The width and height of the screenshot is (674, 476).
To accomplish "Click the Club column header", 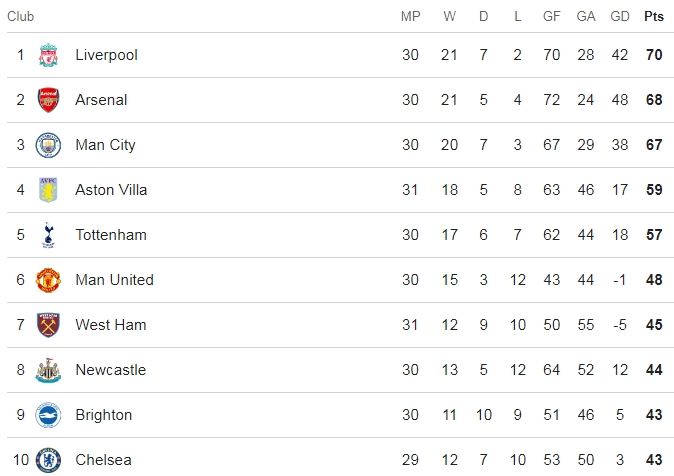I will click(x=20, y=16).
